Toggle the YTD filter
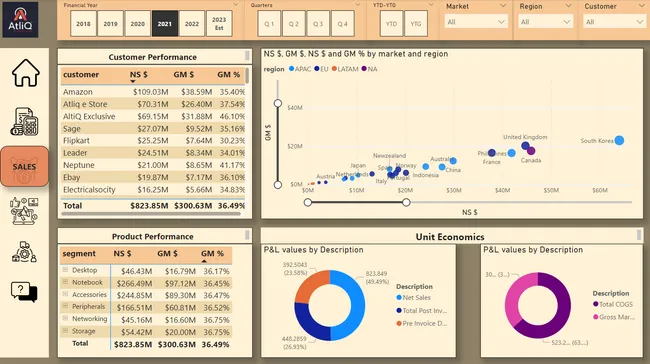 tap(391, 24)
